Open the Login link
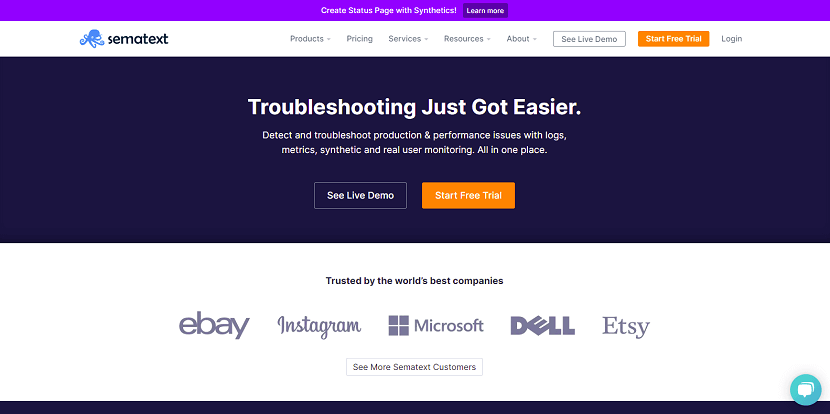The width and height of the screenshot is (830, 414). tap(732, 39)
